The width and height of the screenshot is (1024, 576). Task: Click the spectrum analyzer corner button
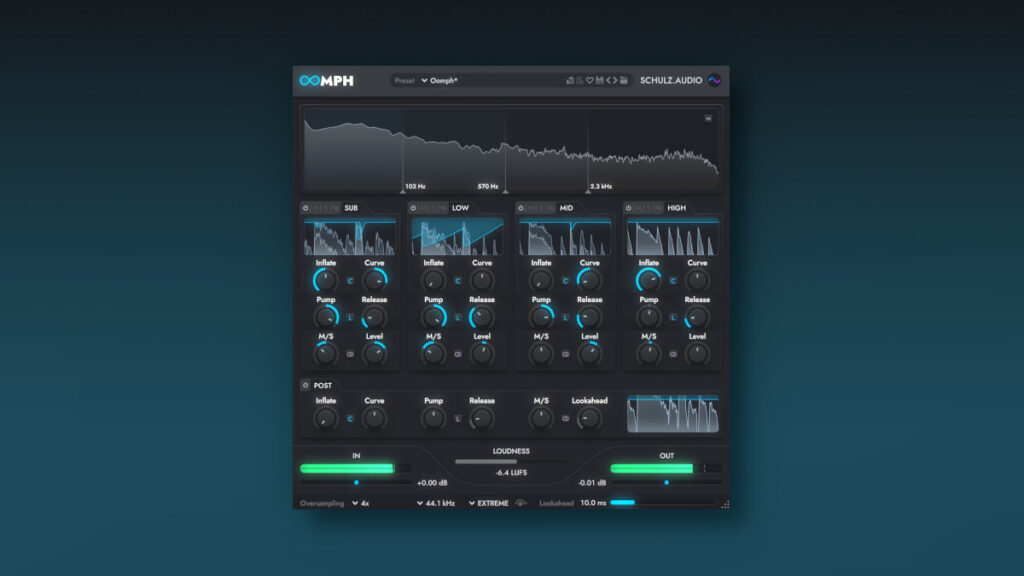pos(709,118)
